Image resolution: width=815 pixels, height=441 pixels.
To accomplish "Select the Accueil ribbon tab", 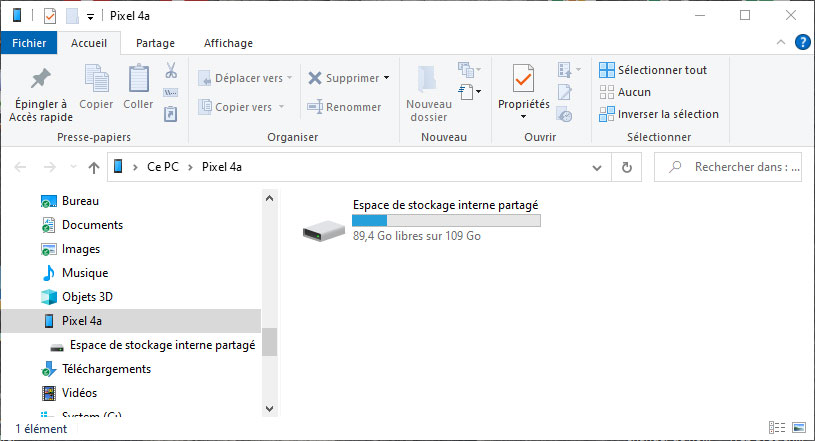I will pyautogui.click(x=89, y=43).
